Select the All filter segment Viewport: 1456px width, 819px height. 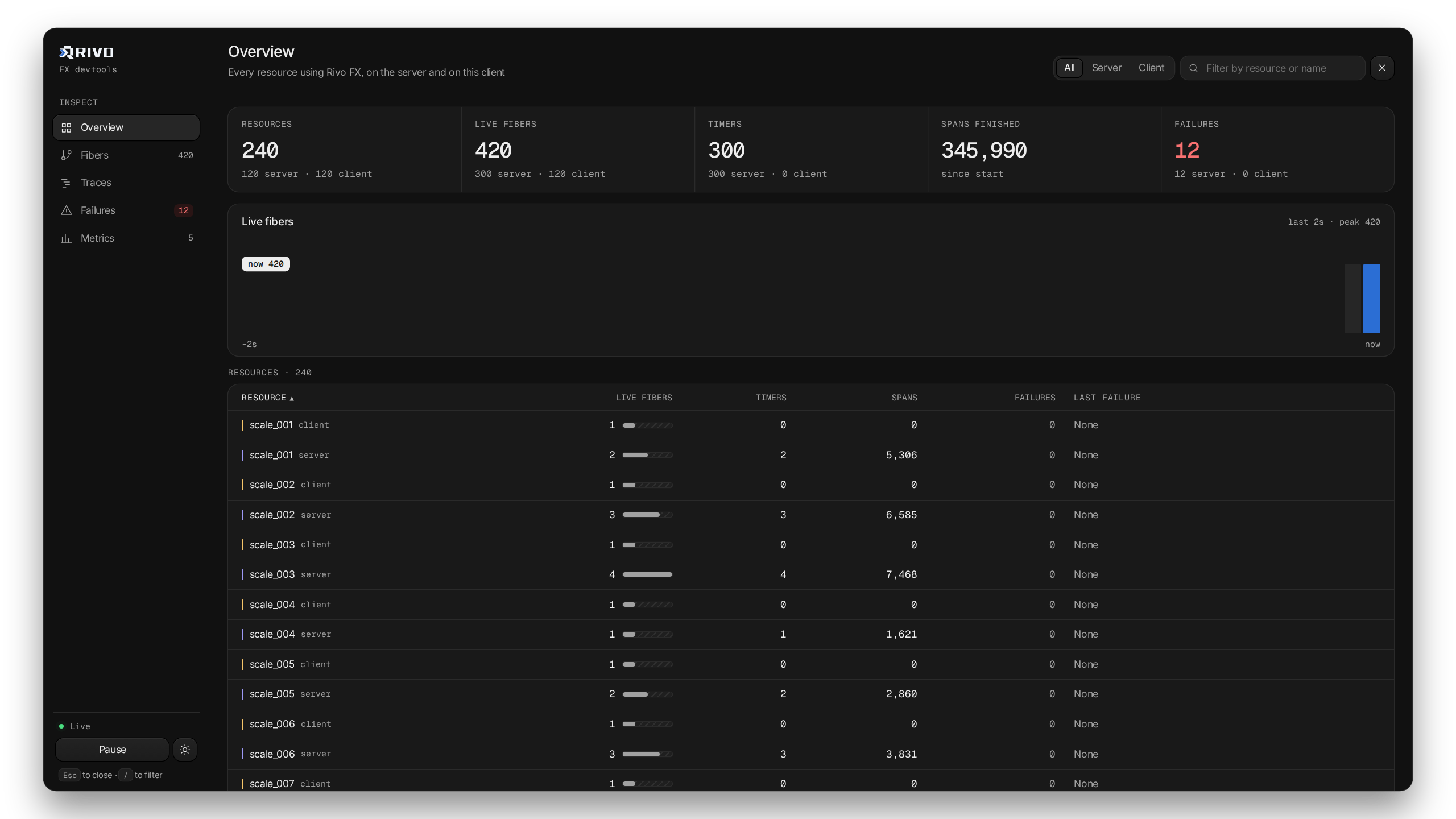coord(1069,68)
